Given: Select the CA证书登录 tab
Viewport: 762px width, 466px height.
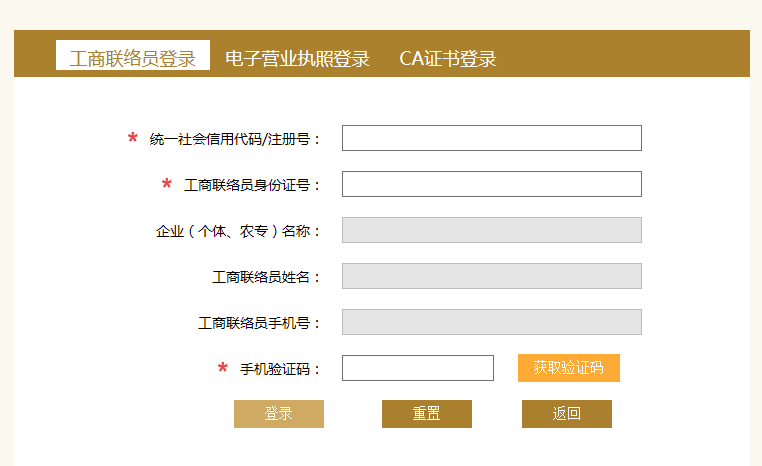Looking at the screenshot, I should tap(448, 59).
